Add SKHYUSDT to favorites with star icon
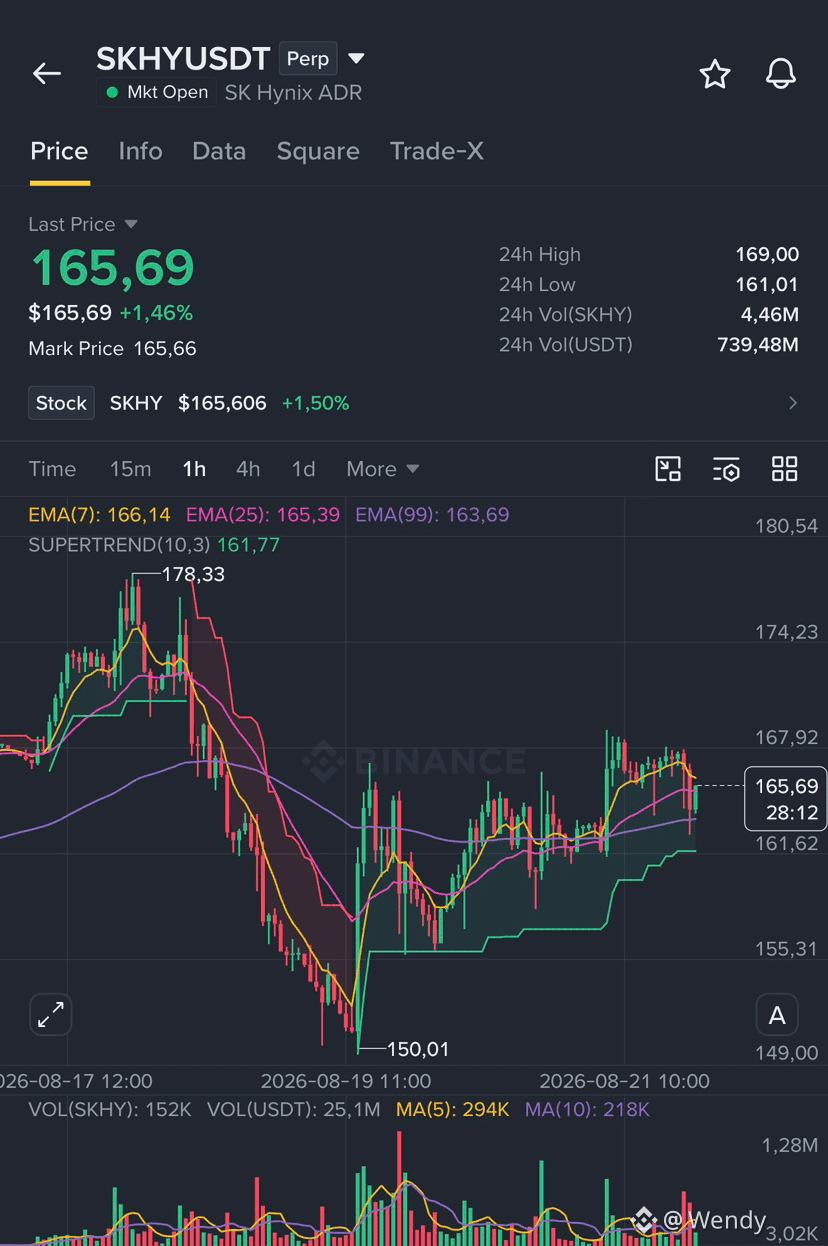 click(715, 74)
